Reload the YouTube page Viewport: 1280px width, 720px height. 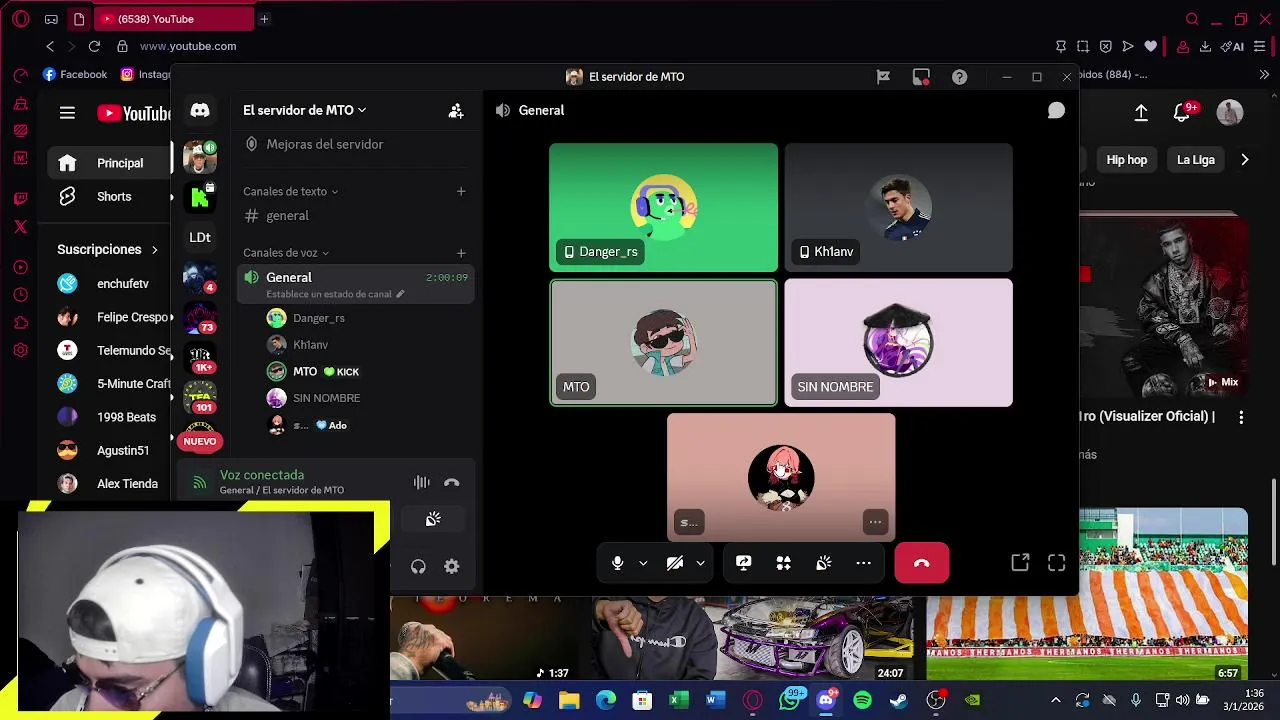94,46
